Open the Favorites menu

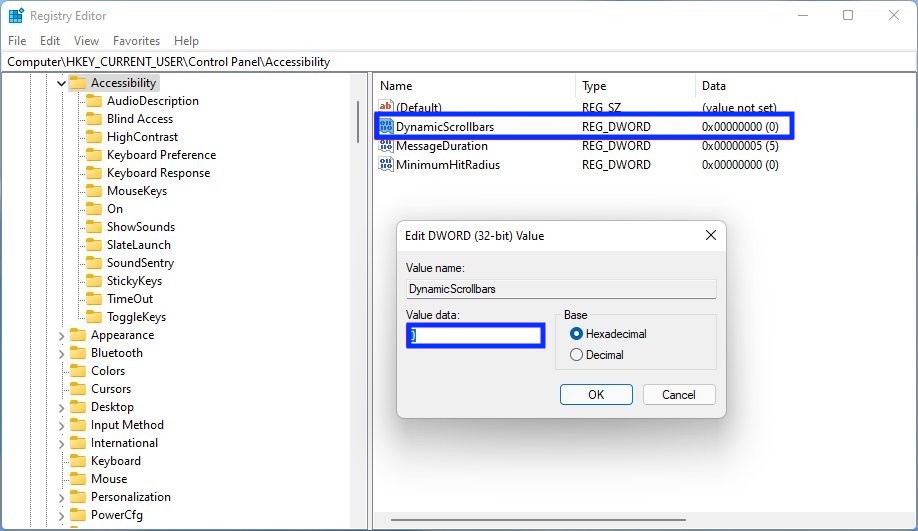(x=136, y=41)
